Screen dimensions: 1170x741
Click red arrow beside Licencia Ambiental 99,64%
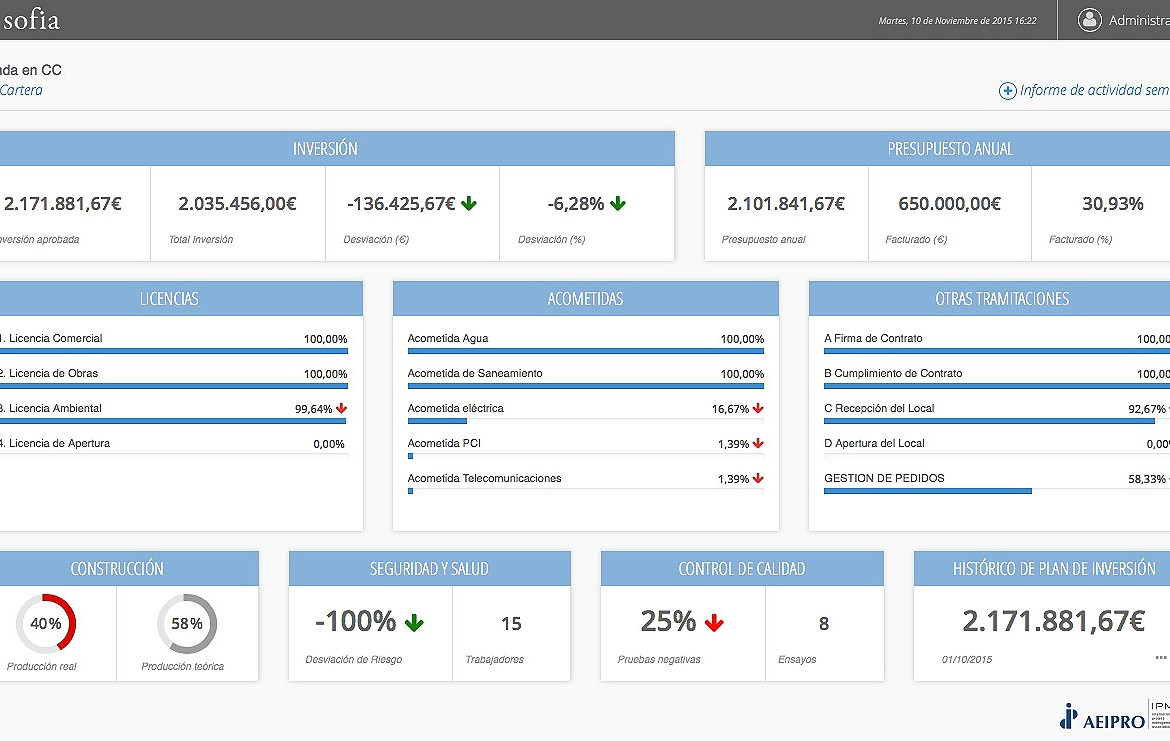tap(341, 408)
